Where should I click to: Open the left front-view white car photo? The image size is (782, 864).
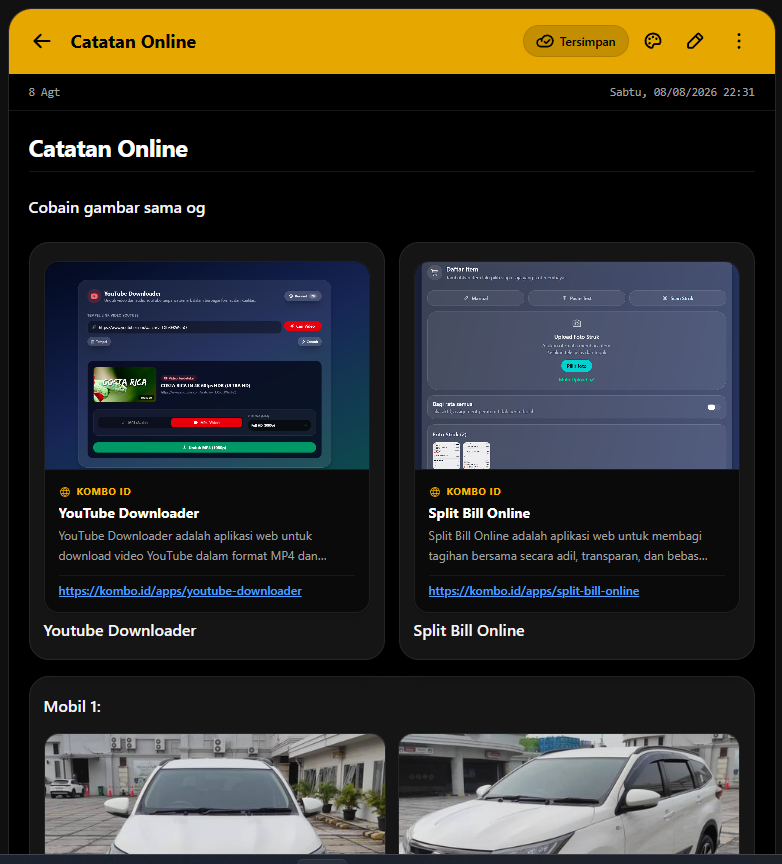pos(215,793)
